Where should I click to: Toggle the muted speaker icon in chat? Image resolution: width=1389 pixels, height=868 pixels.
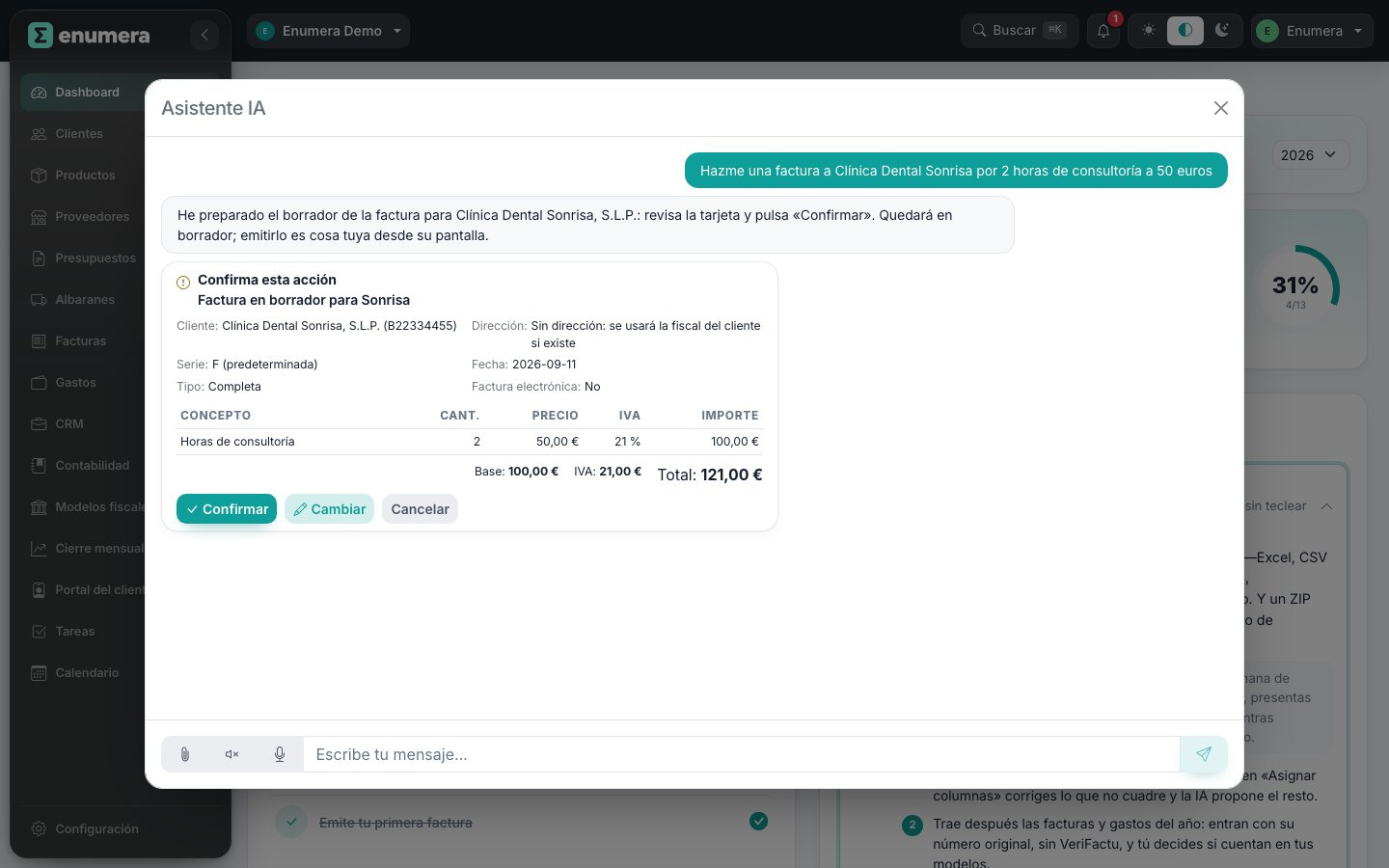point(232,754)
